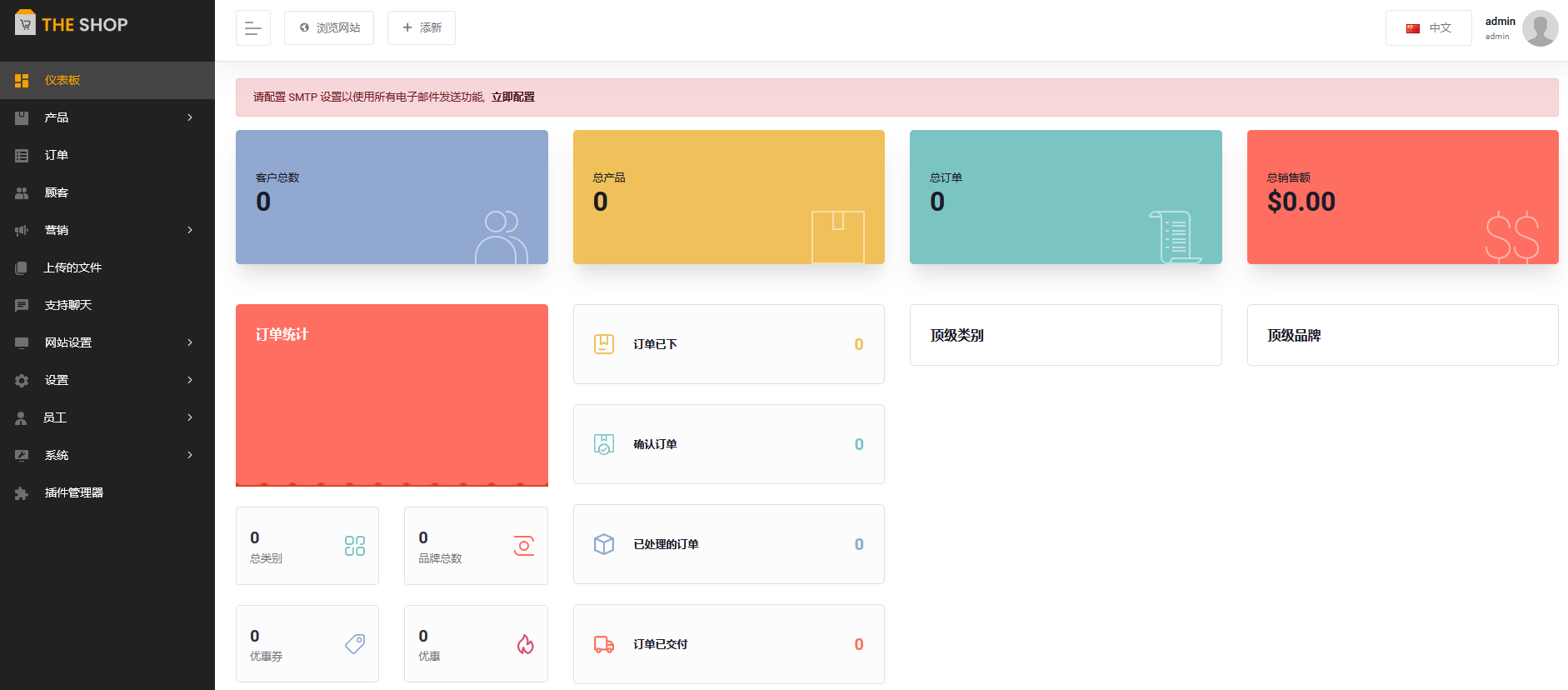Image resolution: width=1568 pixels, height=690 pixels.
Task: Click the shopping cart logo icon
Action: coord(25,24)
